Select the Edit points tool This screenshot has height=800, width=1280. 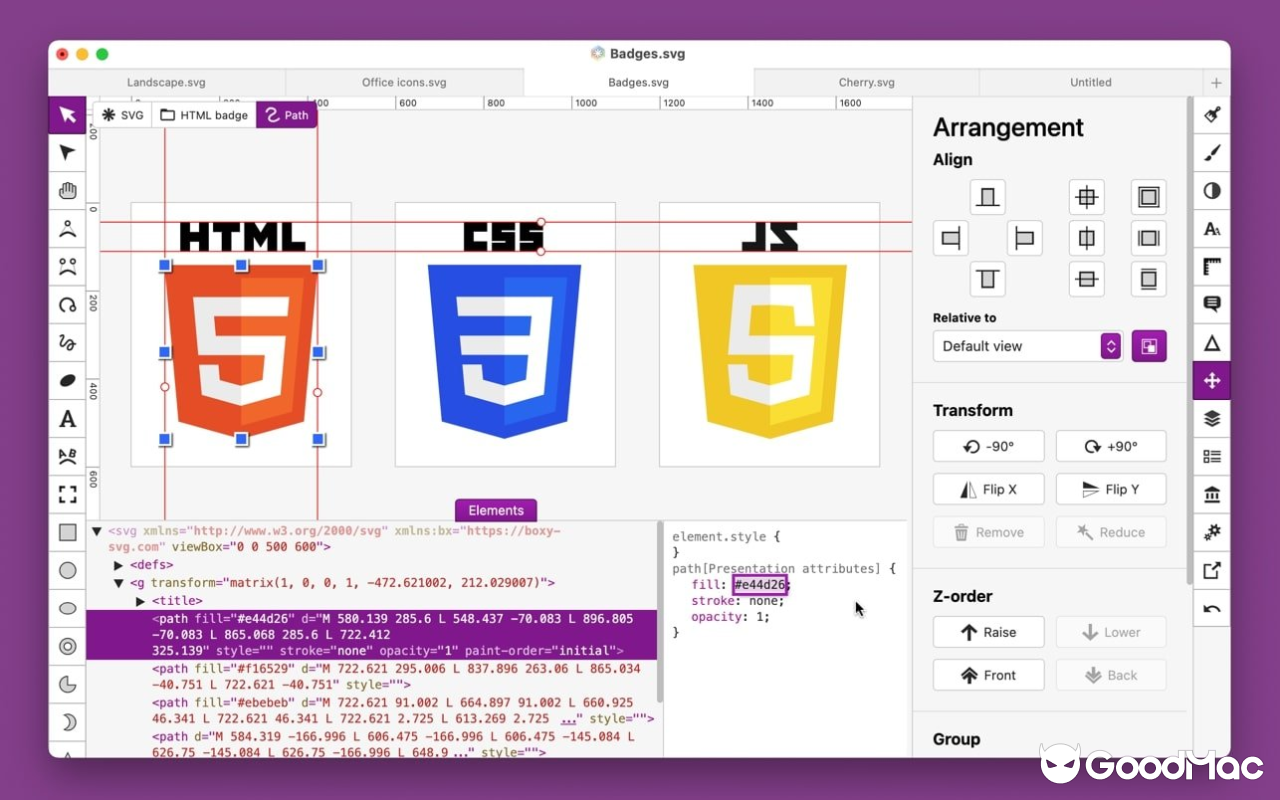[x=67, y=153]
